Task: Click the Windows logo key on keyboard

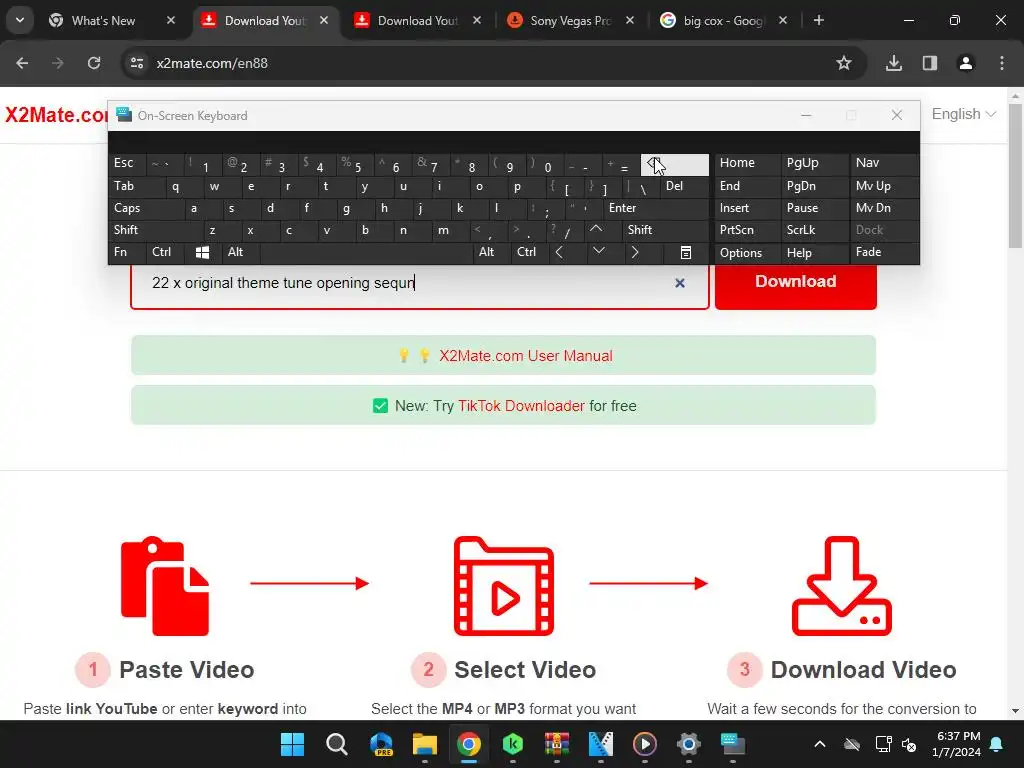Action: click(x=202, y=252)
